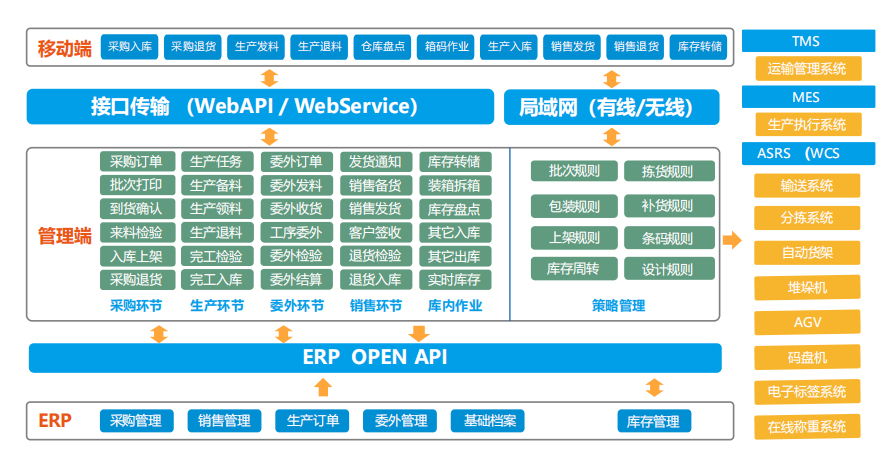
Task: Click the 库存周转 strategy box
Action: pos(574,268)
